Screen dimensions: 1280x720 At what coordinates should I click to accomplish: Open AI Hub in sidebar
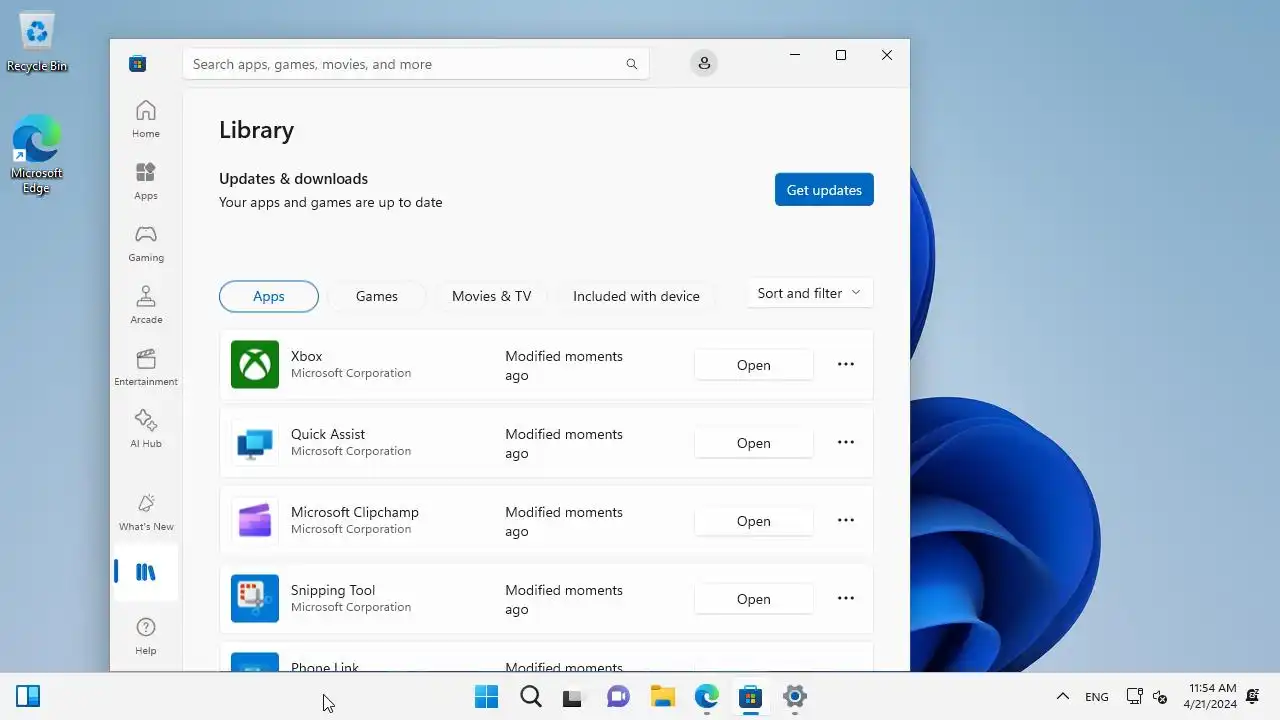(x=146, y=429)
